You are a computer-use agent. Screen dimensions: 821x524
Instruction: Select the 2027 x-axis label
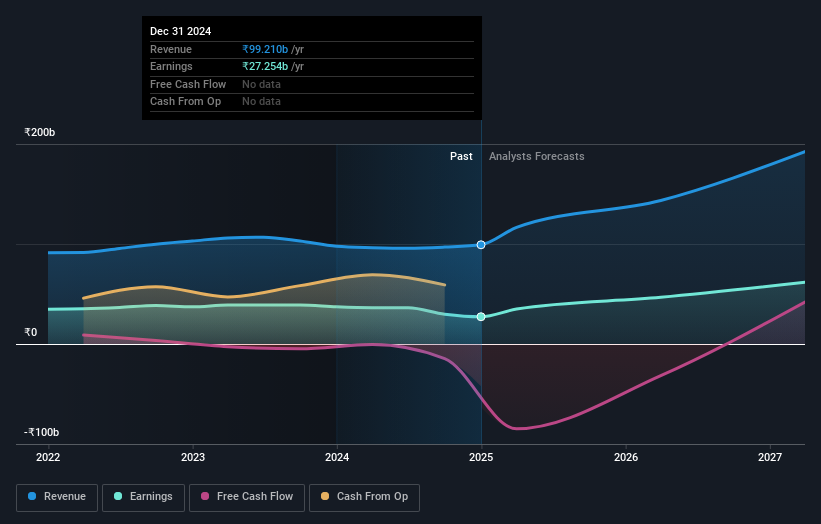click(x=770, y=458)
